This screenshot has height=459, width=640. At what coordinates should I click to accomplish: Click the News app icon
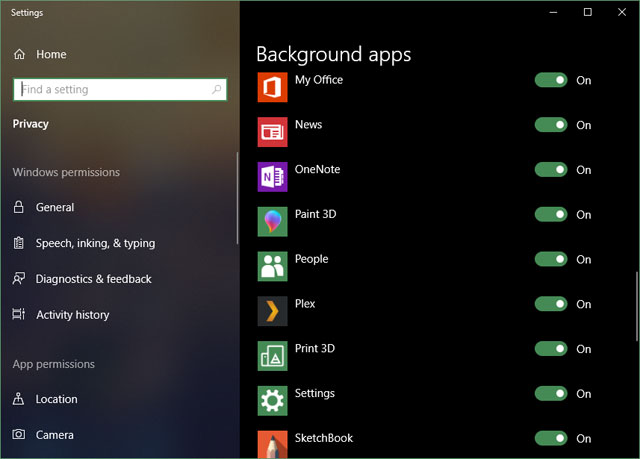273,132
